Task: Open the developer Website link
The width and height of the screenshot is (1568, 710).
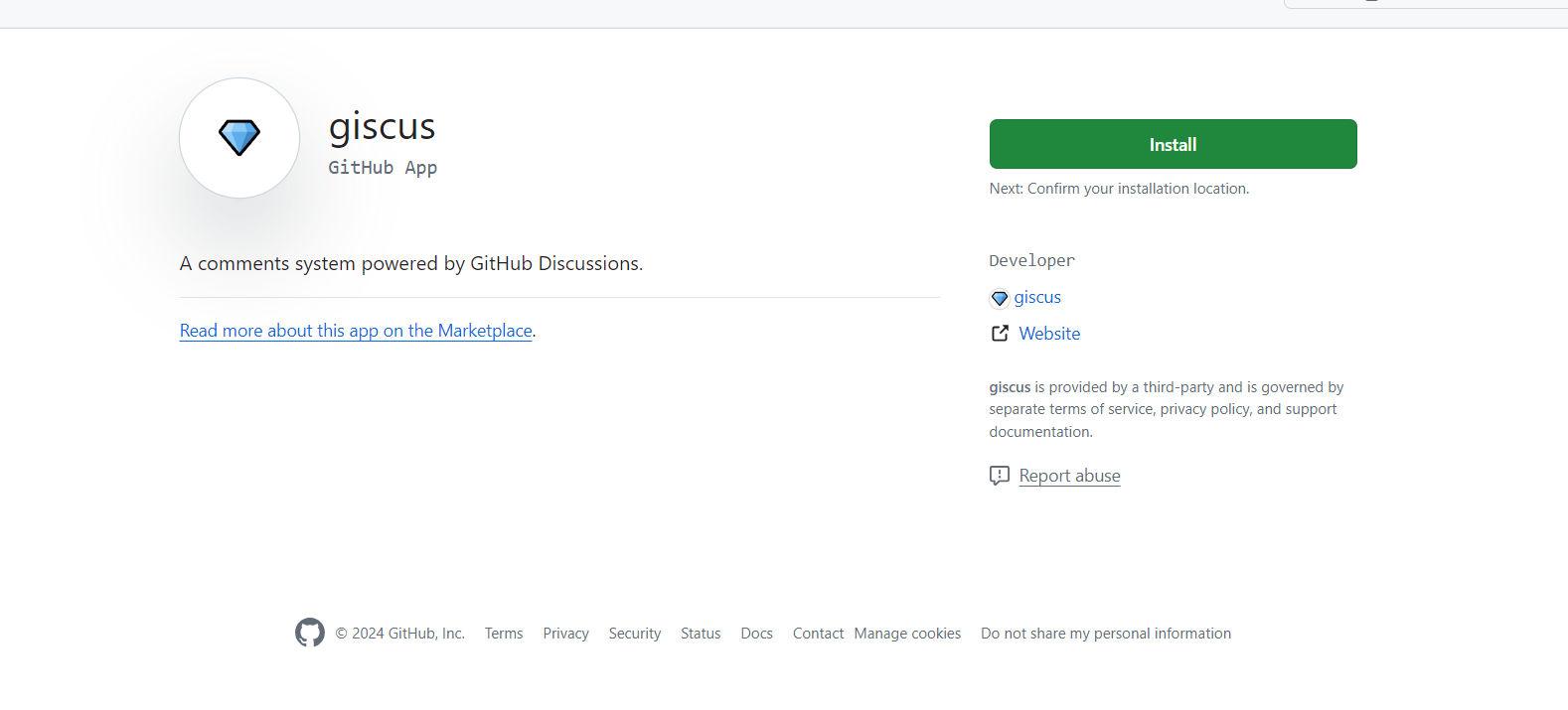Action: [1049, 334]
